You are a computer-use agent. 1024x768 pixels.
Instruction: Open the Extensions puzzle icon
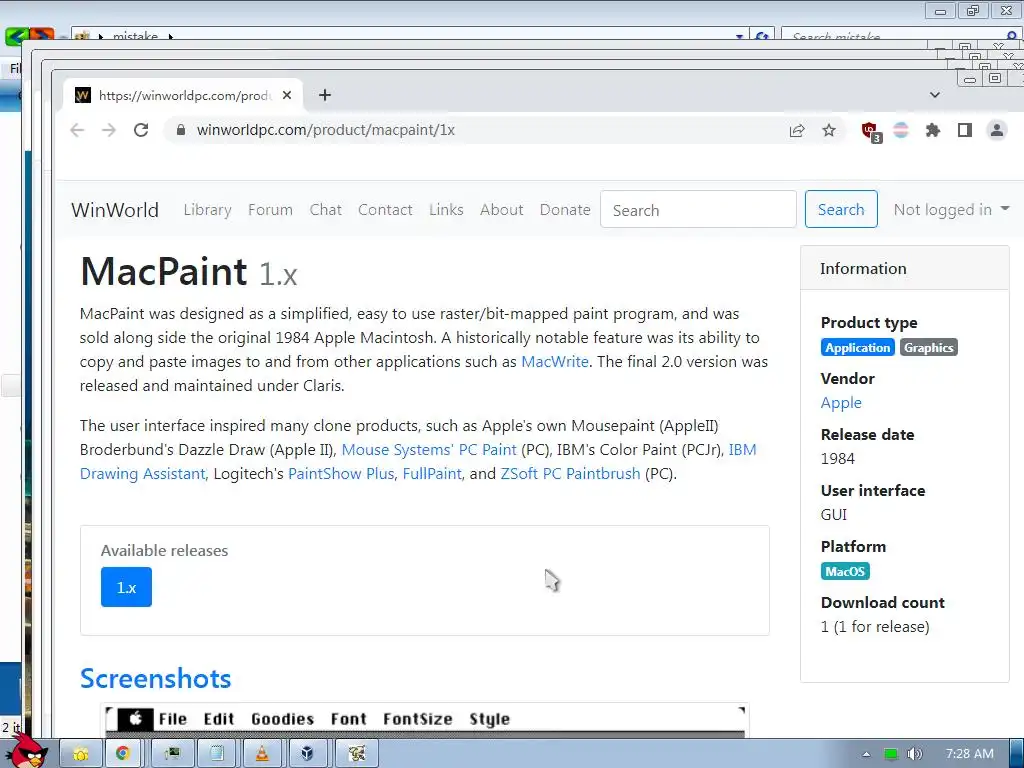(x=933, y=131)
